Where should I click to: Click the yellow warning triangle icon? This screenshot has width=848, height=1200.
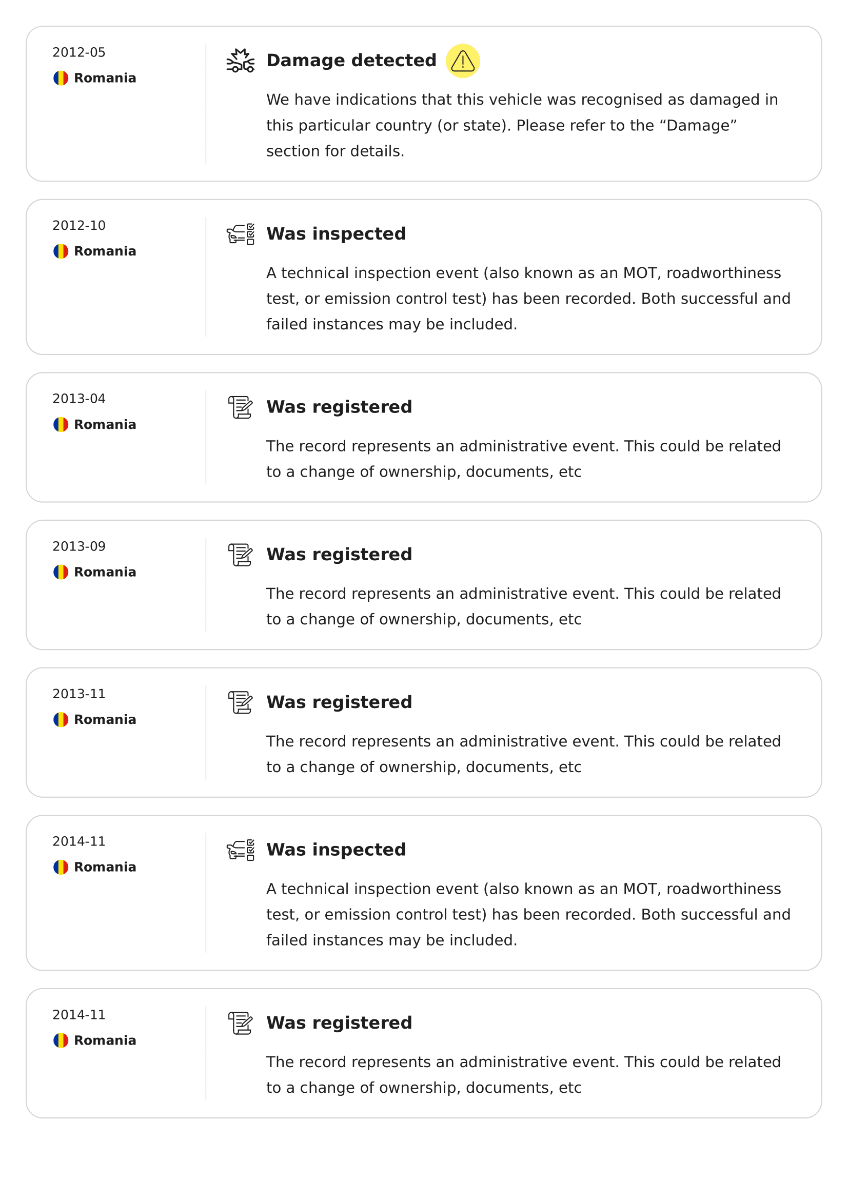[462, 61]
